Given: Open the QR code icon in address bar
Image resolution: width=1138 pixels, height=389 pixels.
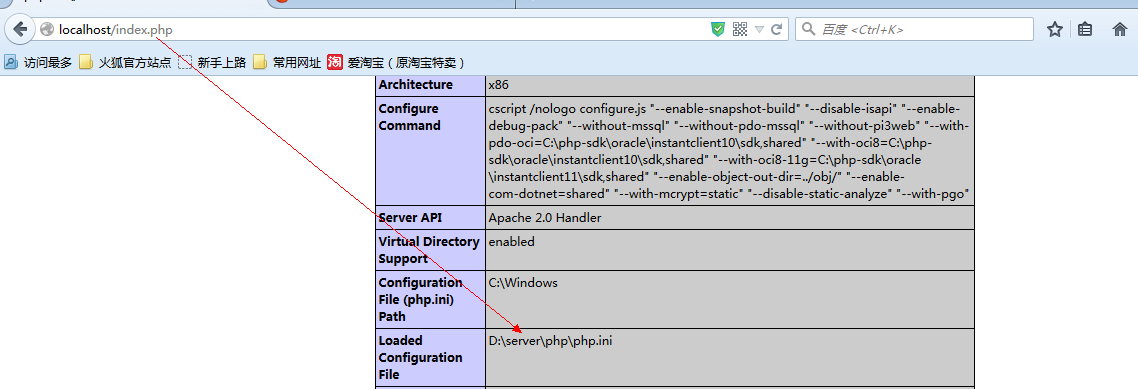Looking at the screenshot, I should 740,30.
